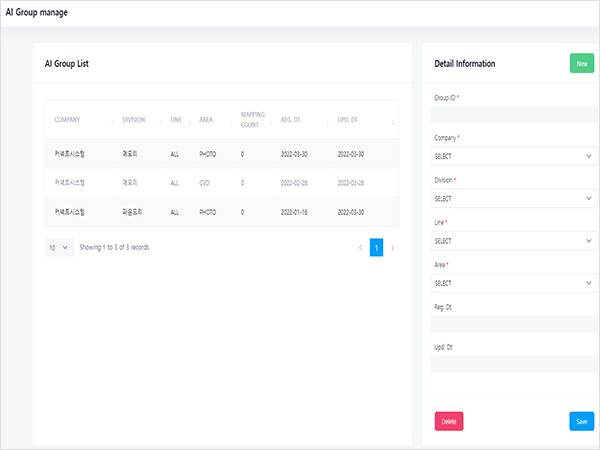Viewport: 600px width, 450px height.
Task: Sort by the MAPPING COUNT column header
Action: click(253, 120)
